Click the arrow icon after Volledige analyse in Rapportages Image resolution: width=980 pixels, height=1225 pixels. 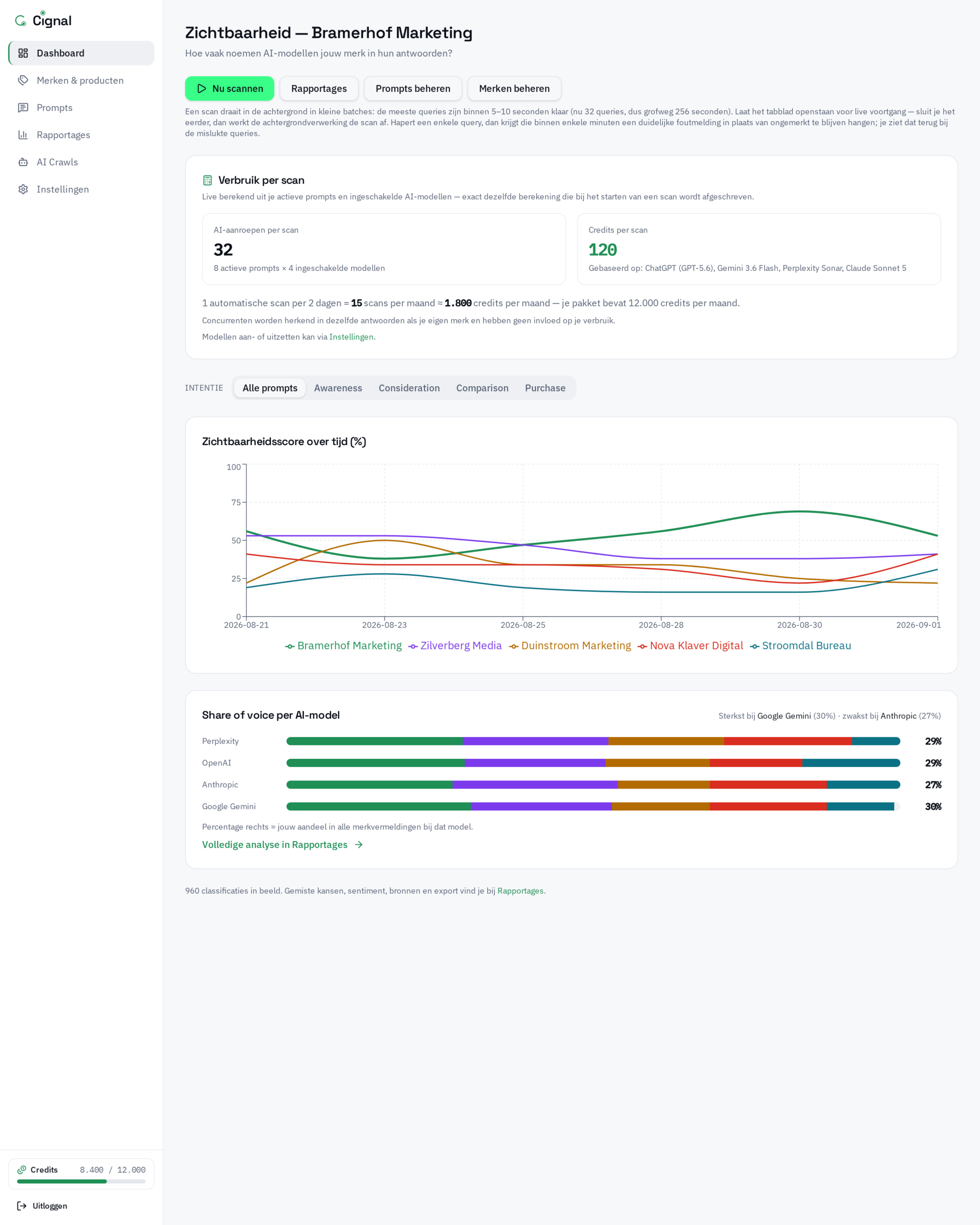click(x=358, y=844)
